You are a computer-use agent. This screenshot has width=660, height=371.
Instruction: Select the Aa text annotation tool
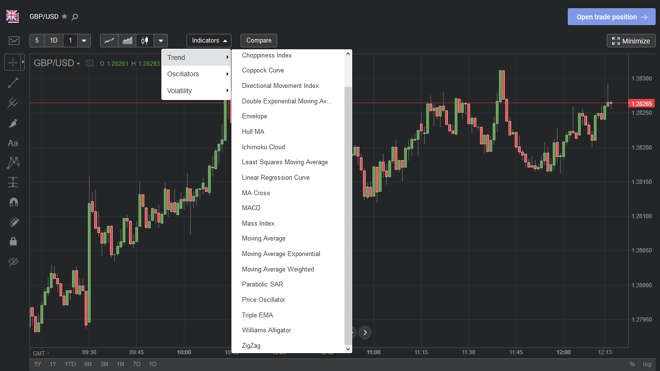point(13,143)
